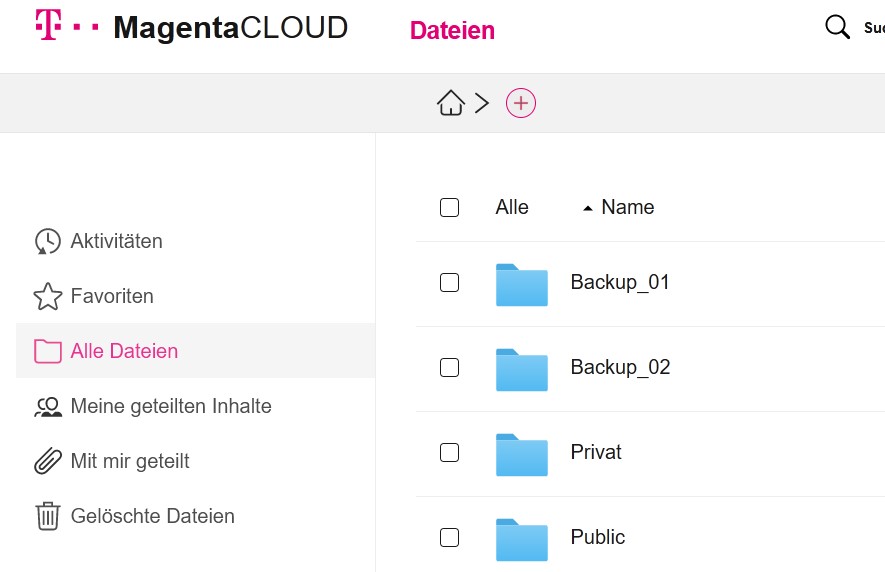885x572 pixels.
Task: Click the Telekom T logo
Action: coord(47,26)
